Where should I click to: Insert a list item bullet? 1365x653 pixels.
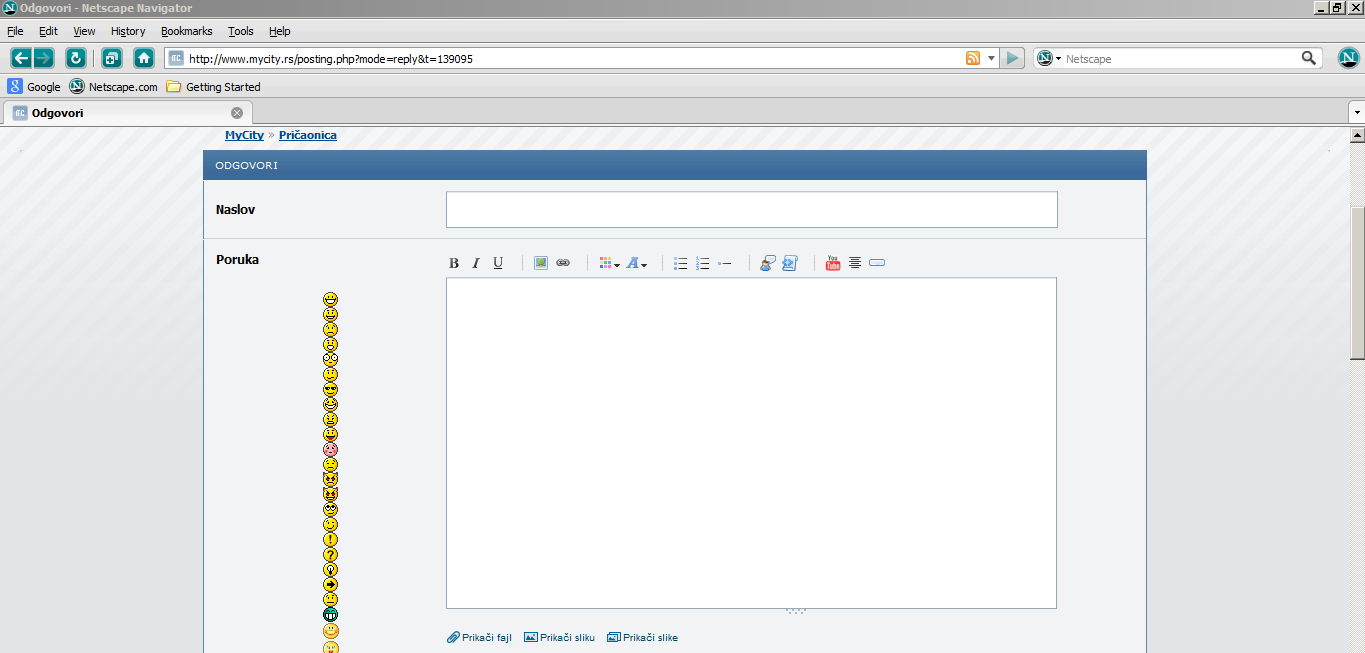tap(725, 263)
